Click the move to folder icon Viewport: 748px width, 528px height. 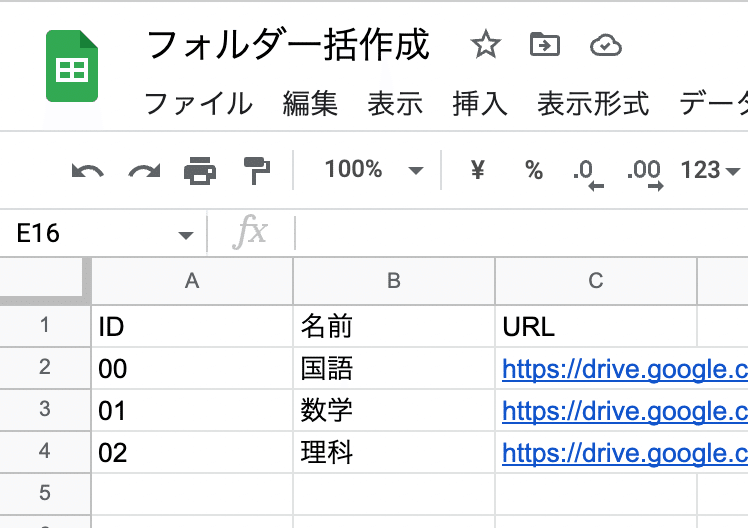pos(545,45)
